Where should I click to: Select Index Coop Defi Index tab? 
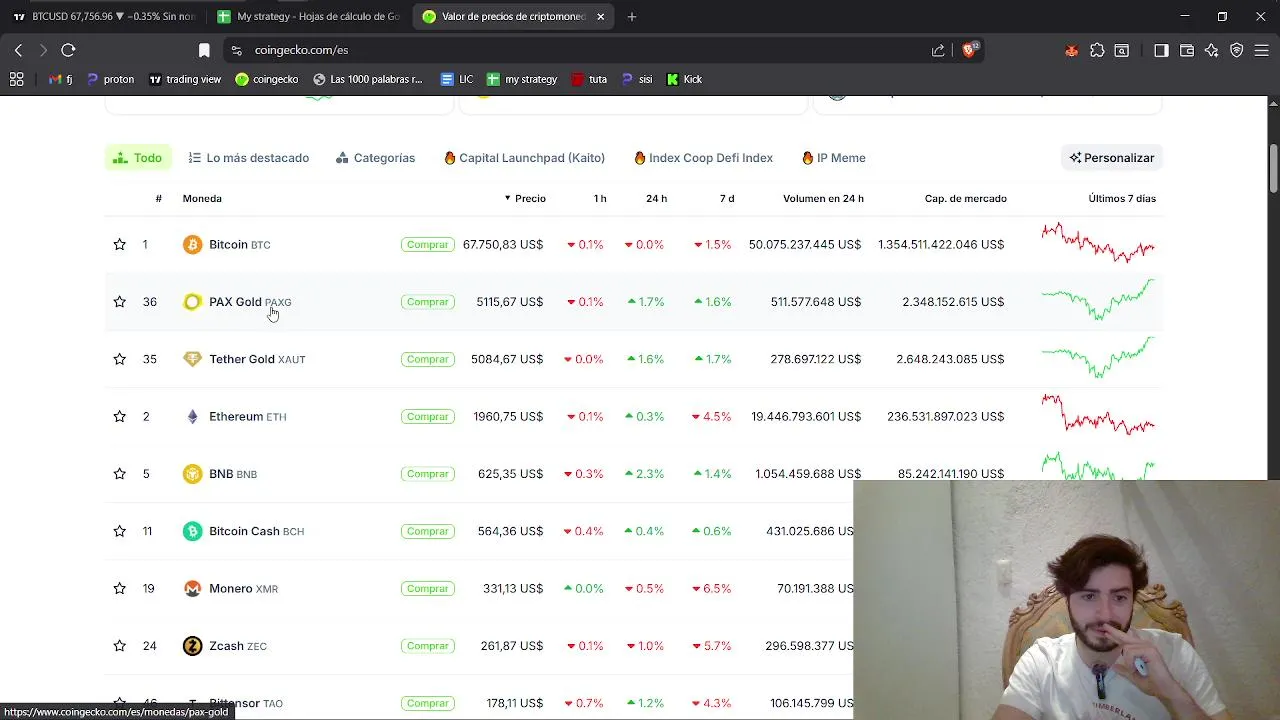pyautogui.click(x=703, y=158)
